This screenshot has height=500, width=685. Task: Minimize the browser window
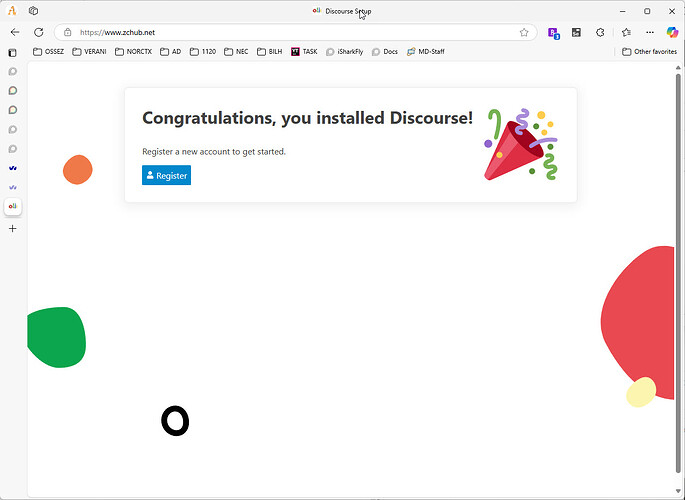point(623,11)
